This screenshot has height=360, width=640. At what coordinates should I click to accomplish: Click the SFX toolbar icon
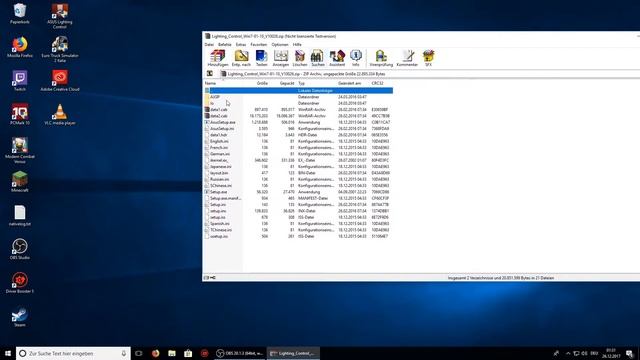click(428, 58)
